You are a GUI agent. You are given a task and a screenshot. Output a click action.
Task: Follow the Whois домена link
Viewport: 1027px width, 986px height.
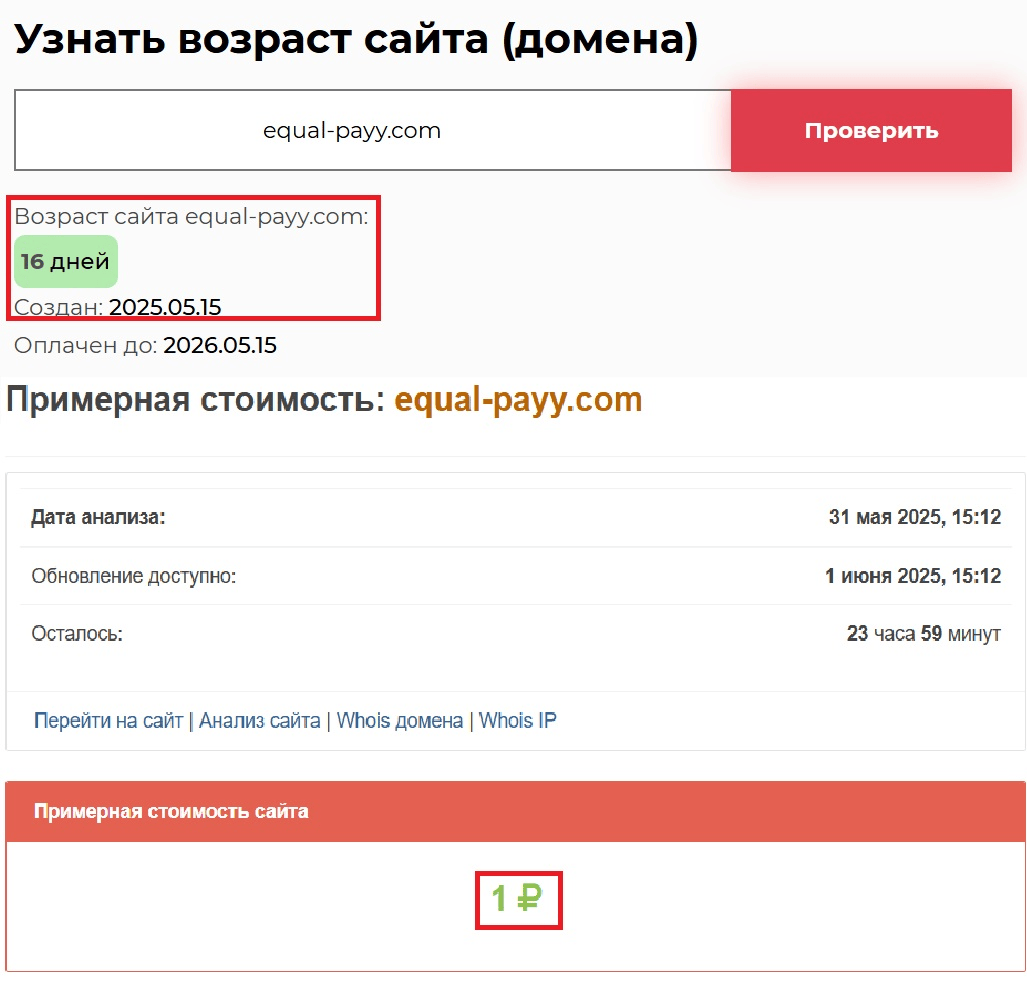399,721
